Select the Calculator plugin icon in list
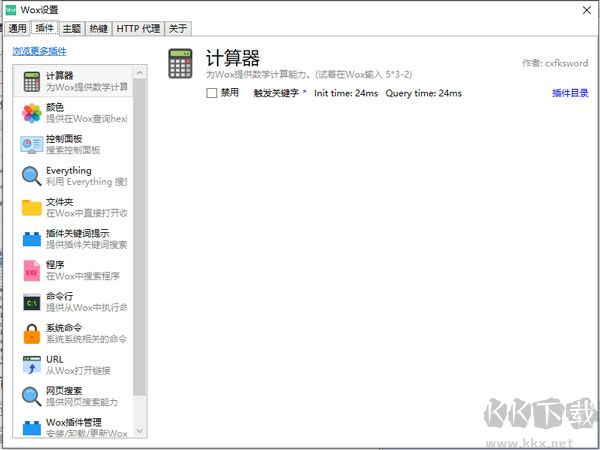 pyautogui.click(x=32, y=82)
